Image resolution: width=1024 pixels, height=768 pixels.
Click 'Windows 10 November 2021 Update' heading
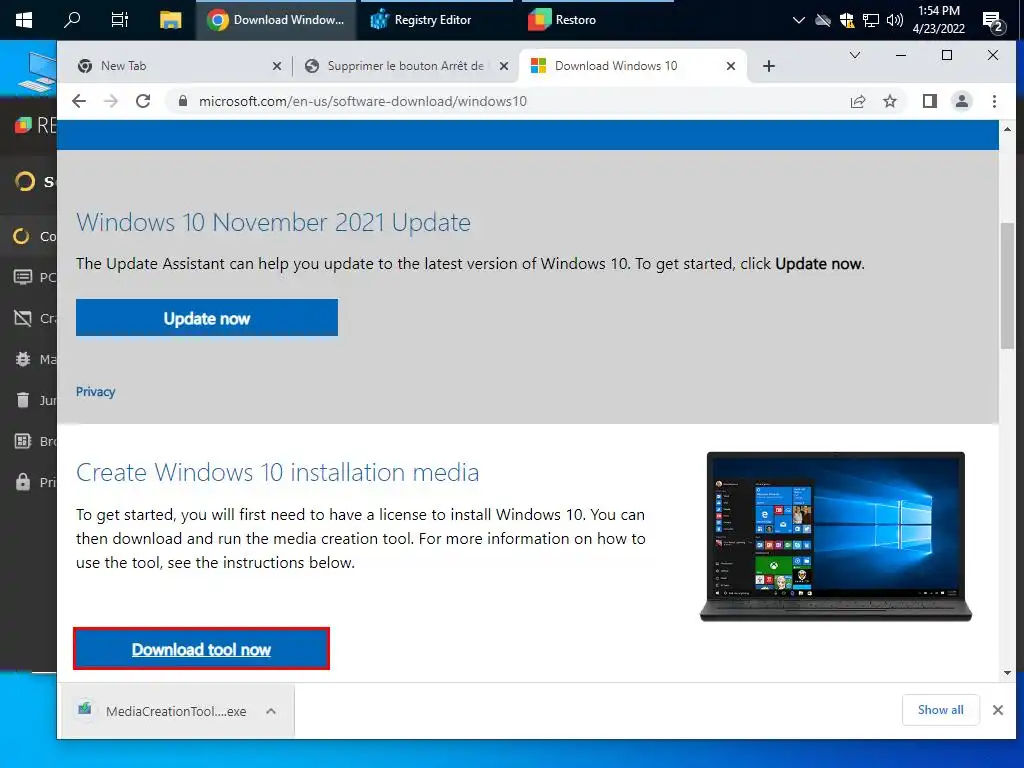click(273, 222)
